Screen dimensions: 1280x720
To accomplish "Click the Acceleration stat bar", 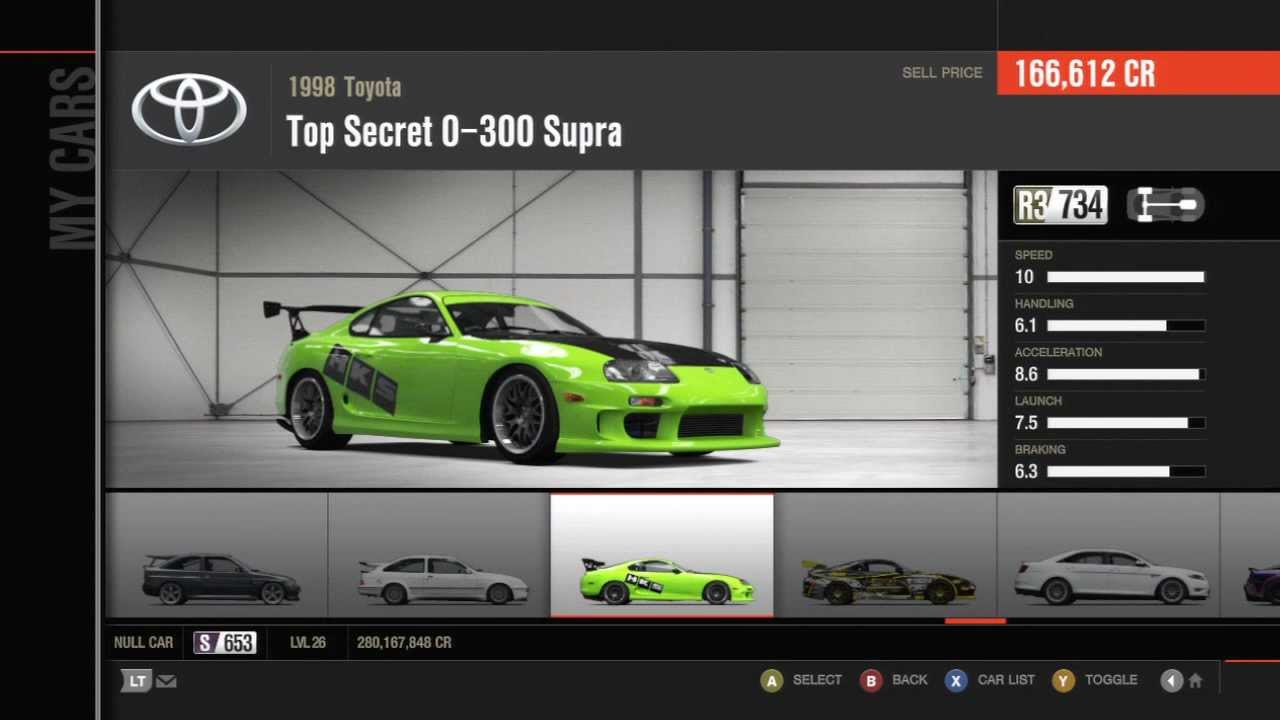I will coord(1126,374).
